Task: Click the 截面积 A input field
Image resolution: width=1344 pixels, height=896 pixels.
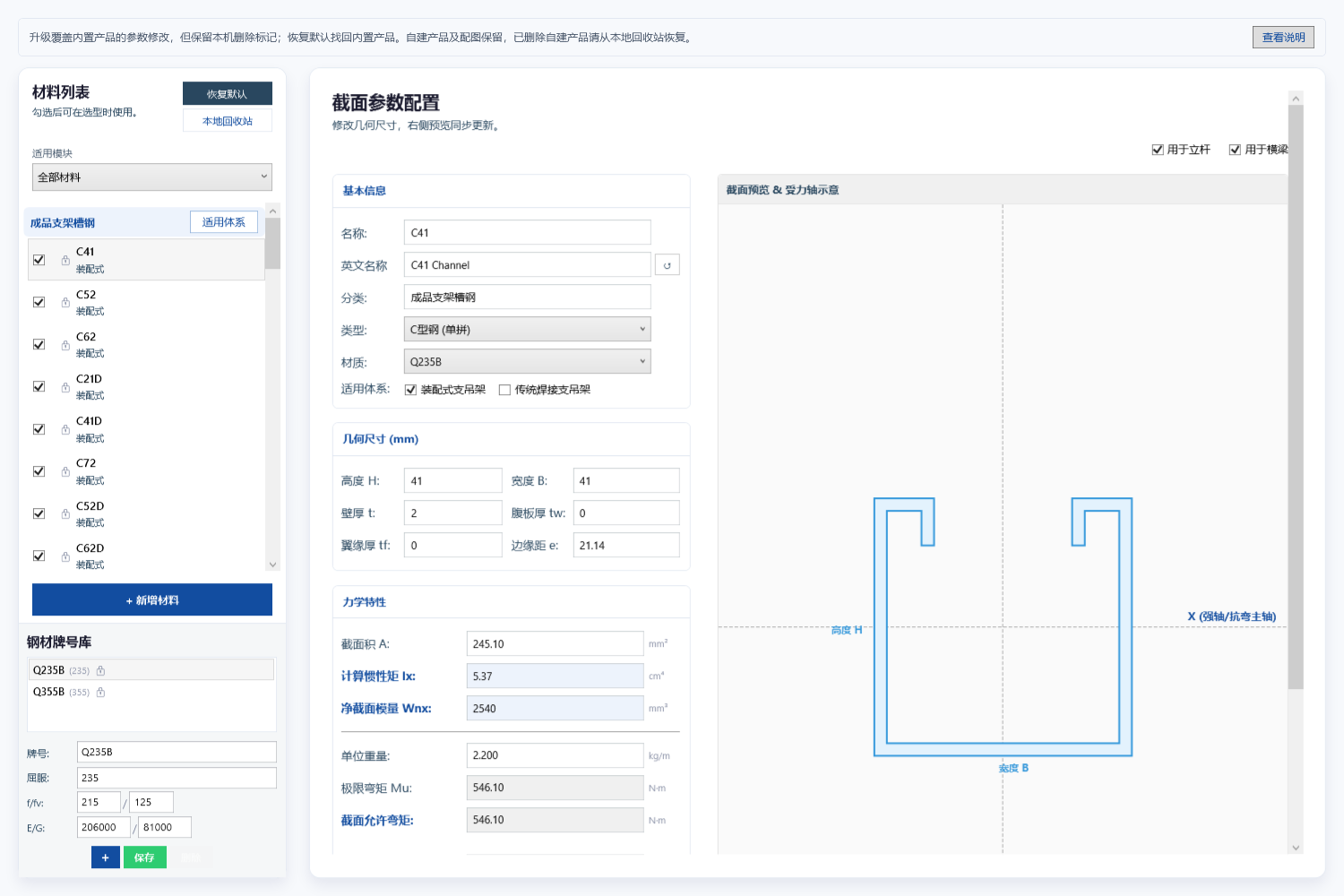Action: (556, 644)
